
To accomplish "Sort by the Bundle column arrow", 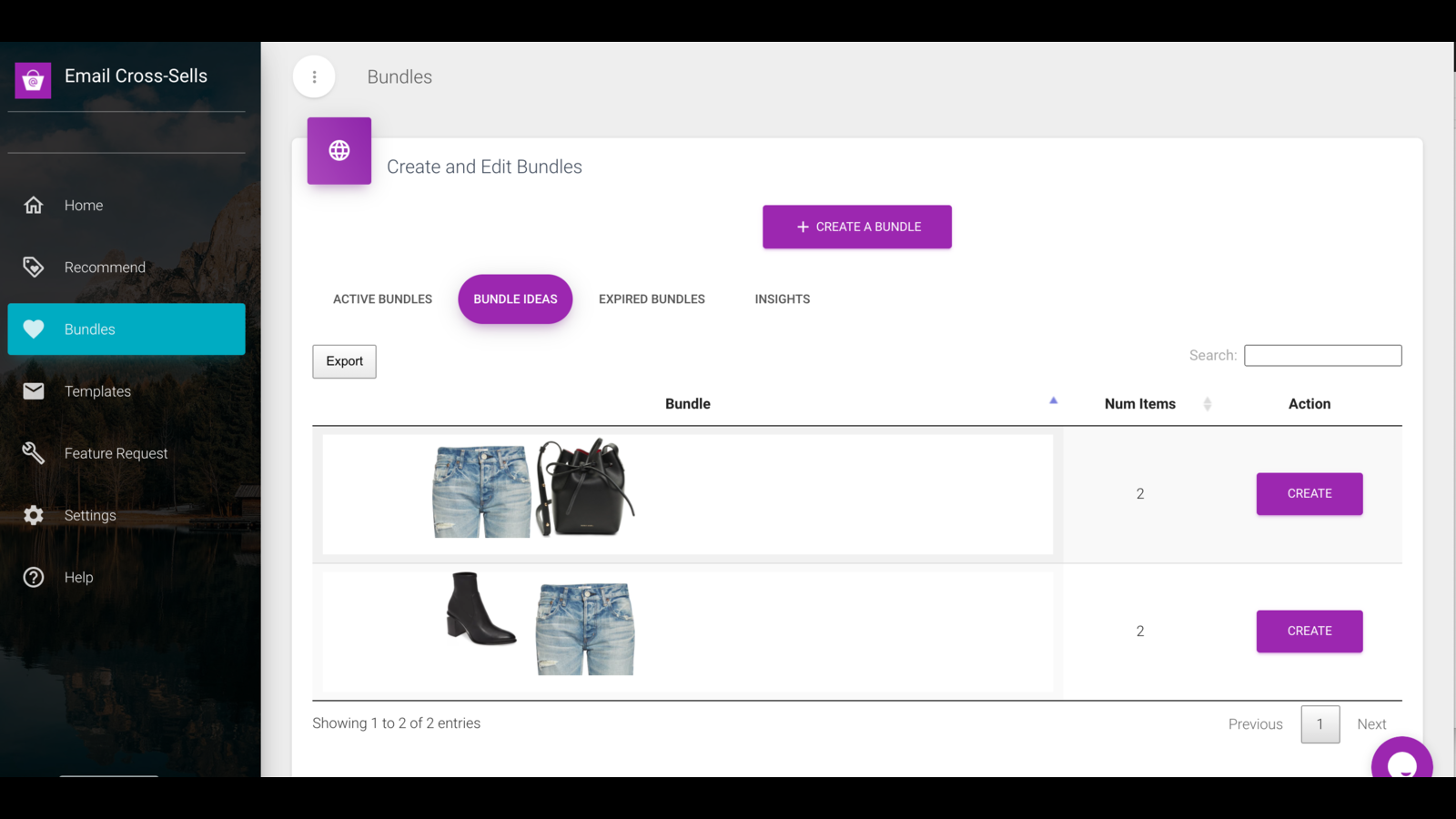I will coord(1054,400).
